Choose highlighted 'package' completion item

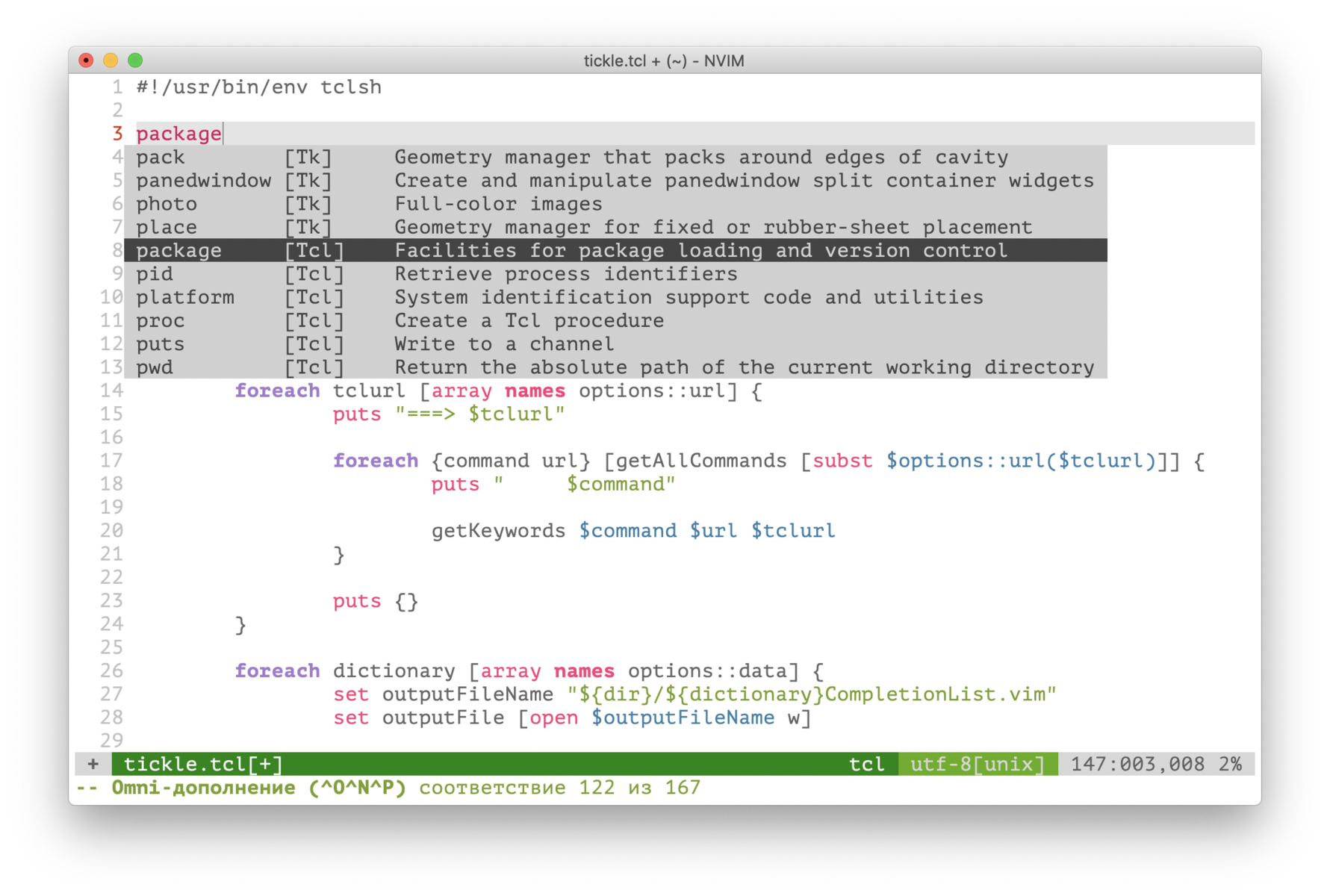tap(615, 250)
